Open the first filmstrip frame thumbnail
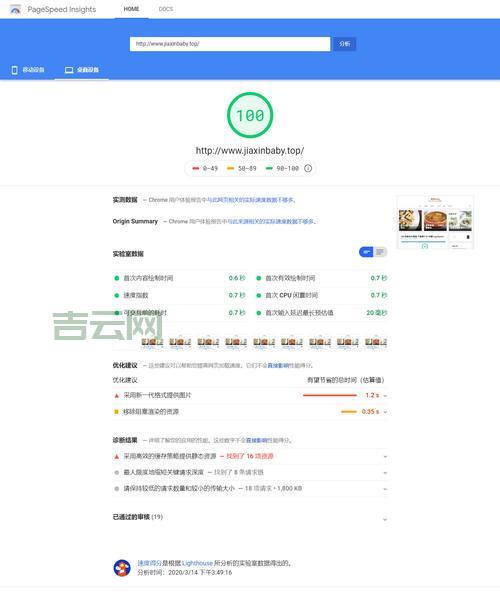Image resolution: width=500 pixels, height=592 pixels. tap(152, 342)
